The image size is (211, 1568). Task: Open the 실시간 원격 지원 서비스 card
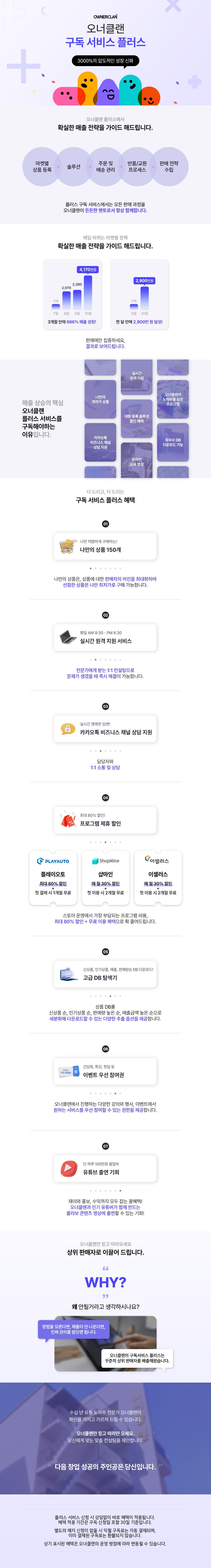105,637
